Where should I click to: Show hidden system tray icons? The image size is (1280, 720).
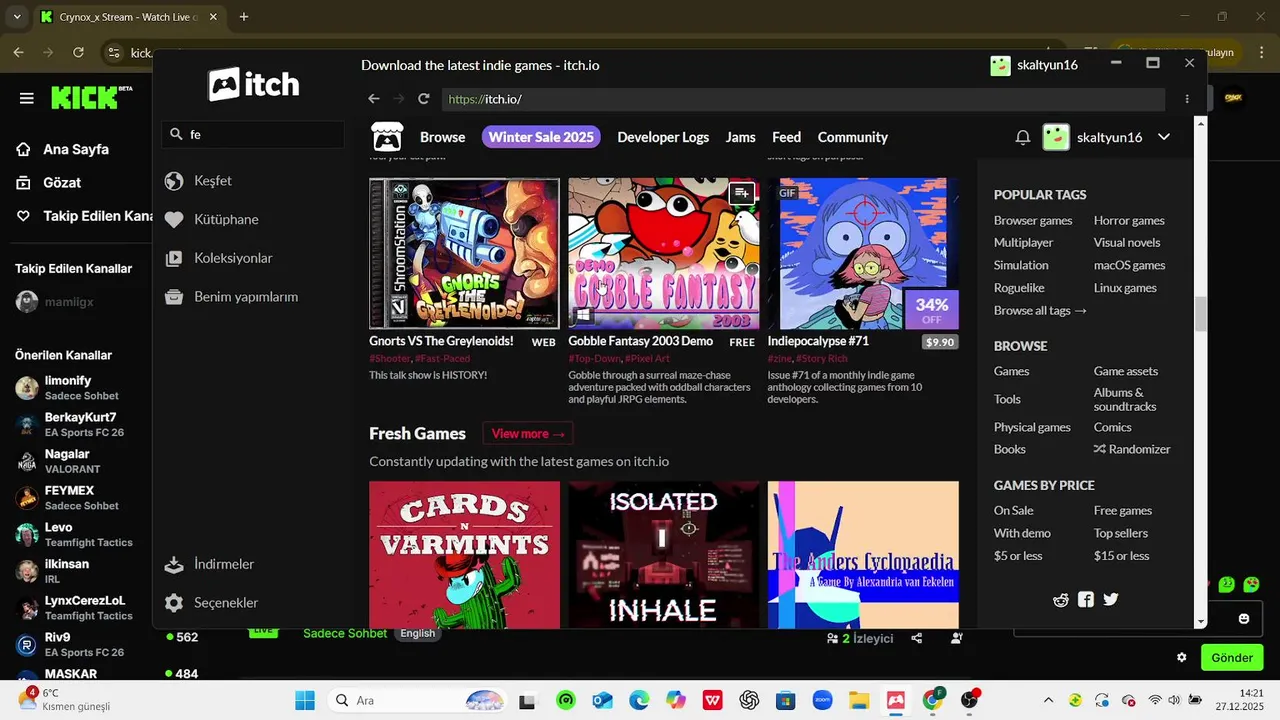pos(1048,700)
